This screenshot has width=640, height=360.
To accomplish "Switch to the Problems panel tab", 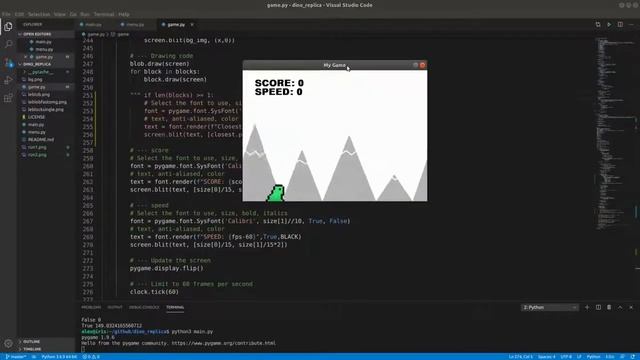I will 91,307.
